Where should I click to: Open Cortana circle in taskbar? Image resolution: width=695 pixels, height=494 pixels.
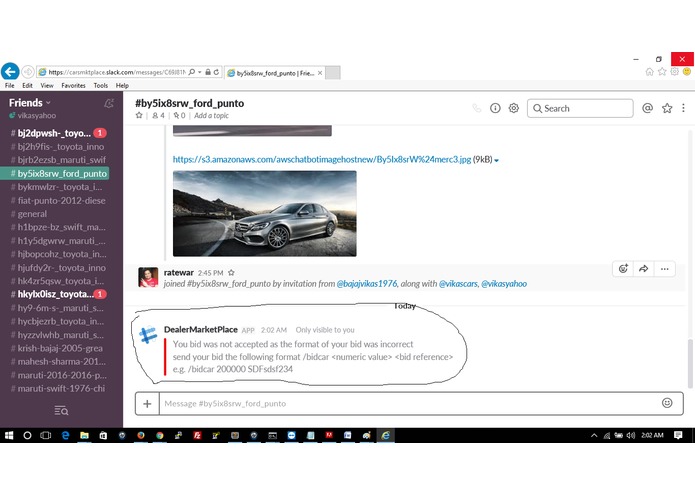pos(27,436)
